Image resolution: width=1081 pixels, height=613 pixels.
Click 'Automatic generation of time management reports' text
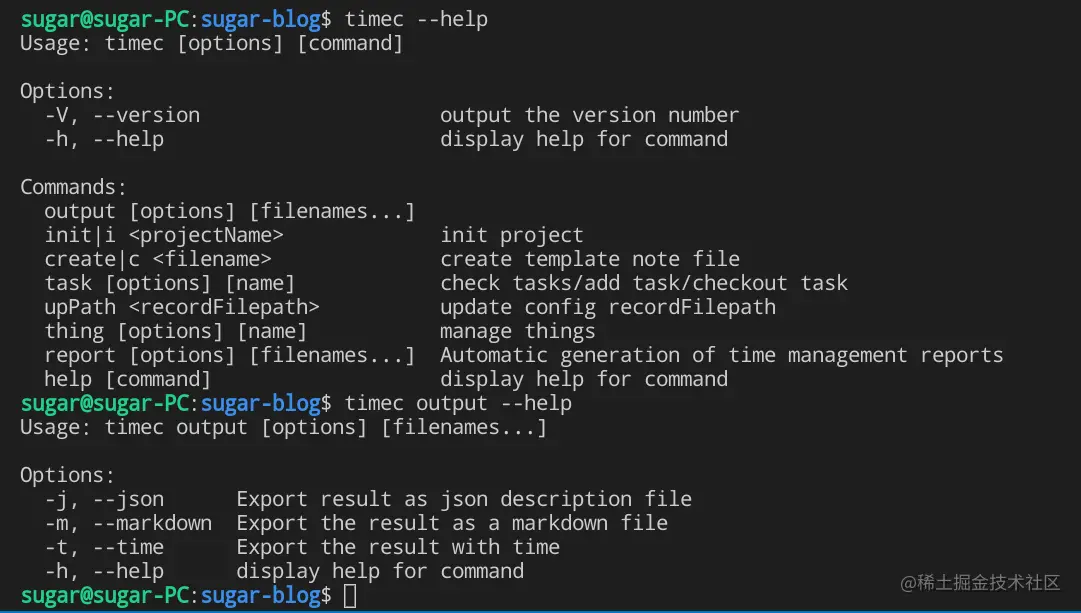721,355
